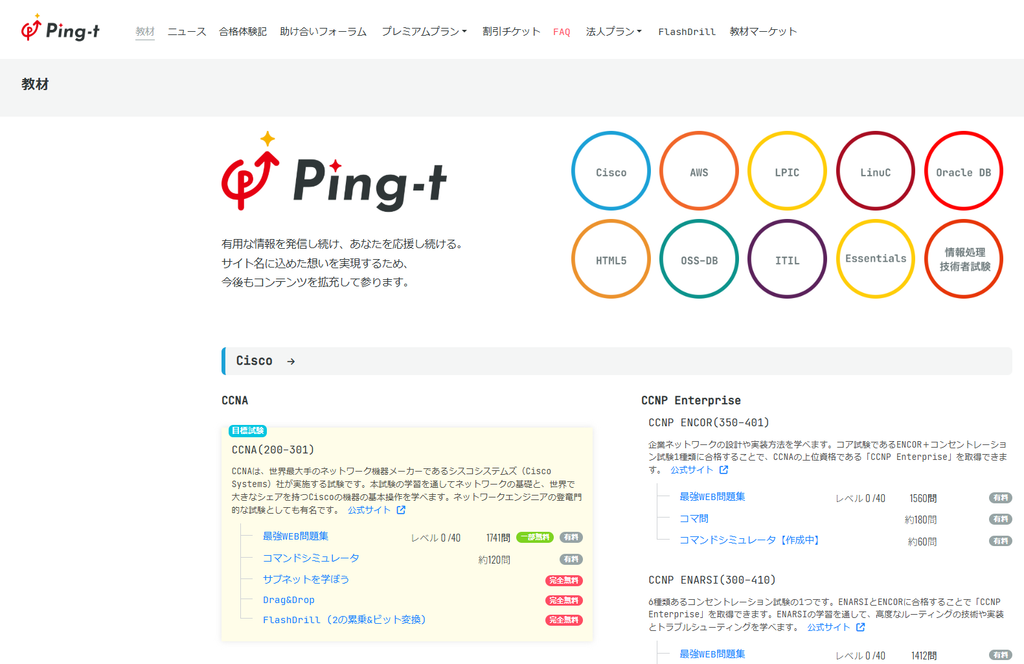The image size is (1024, 664).
Task: Open the Drag&Drop link
Action: tap(289, 600)
